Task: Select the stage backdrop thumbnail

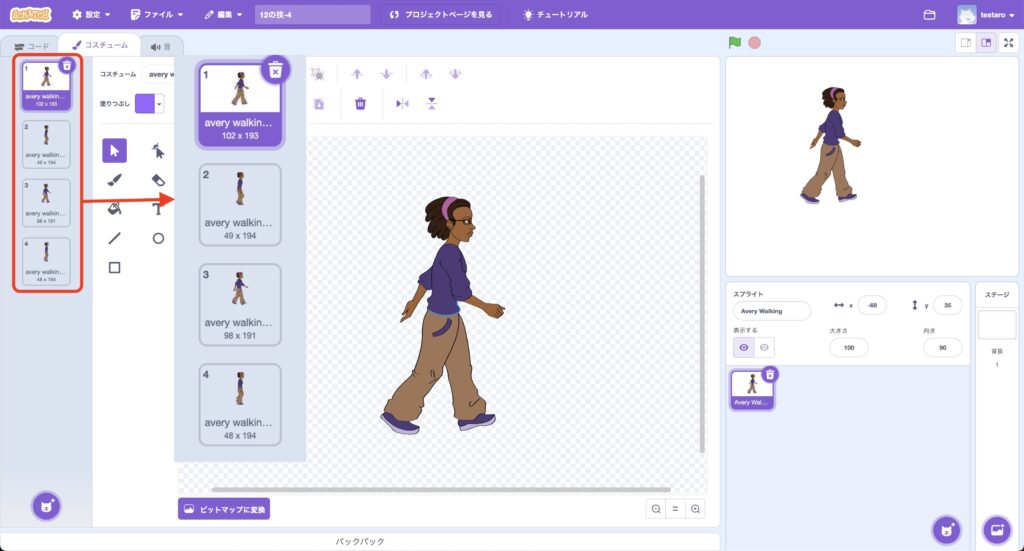Action: click(x=997, y=324)
